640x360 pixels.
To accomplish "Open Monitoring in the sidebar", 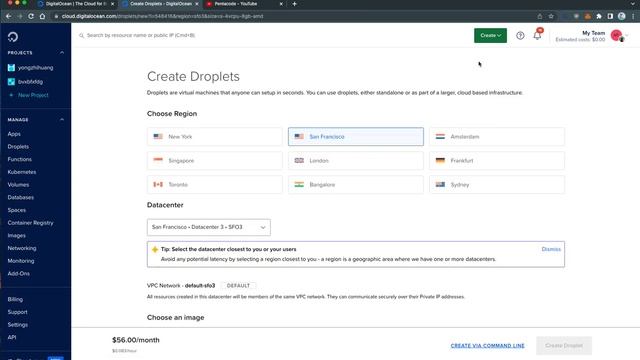I will tap(21, 261).
